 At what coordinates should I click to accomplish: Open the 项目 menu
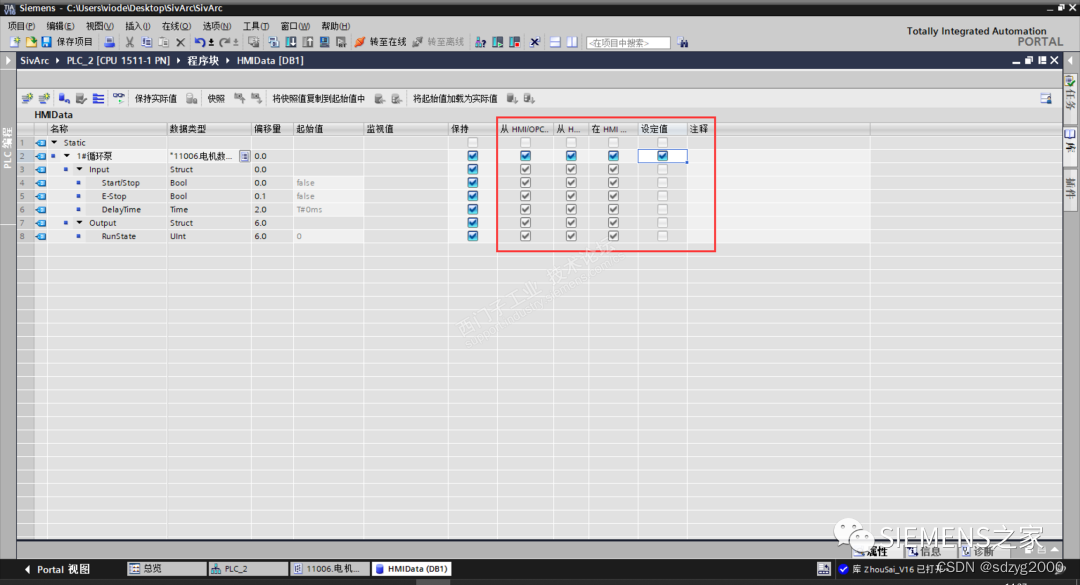tap(21, 26)
